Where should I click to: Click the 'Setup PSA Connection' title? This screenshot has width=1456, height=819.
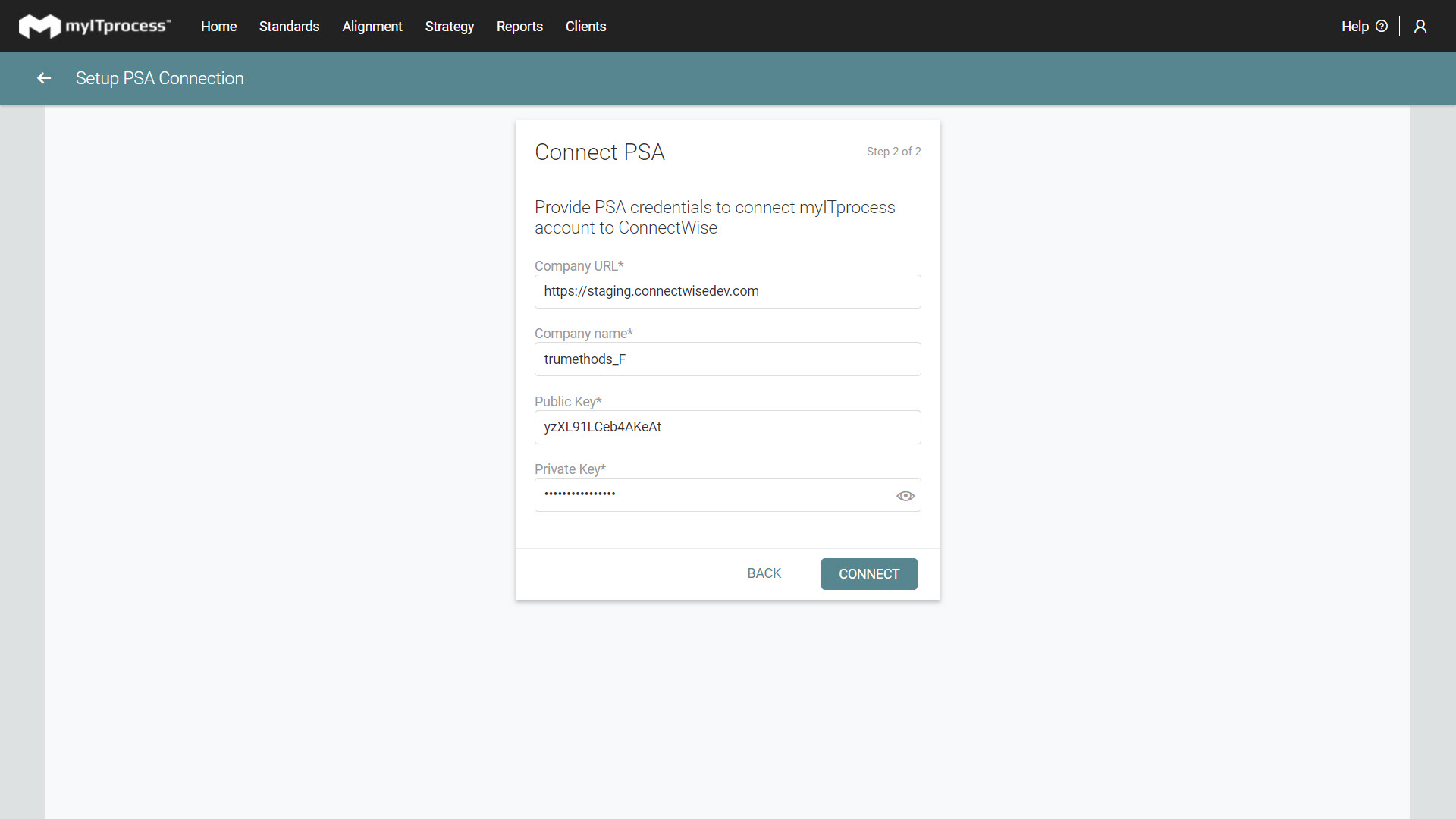(x=160, y=78)
